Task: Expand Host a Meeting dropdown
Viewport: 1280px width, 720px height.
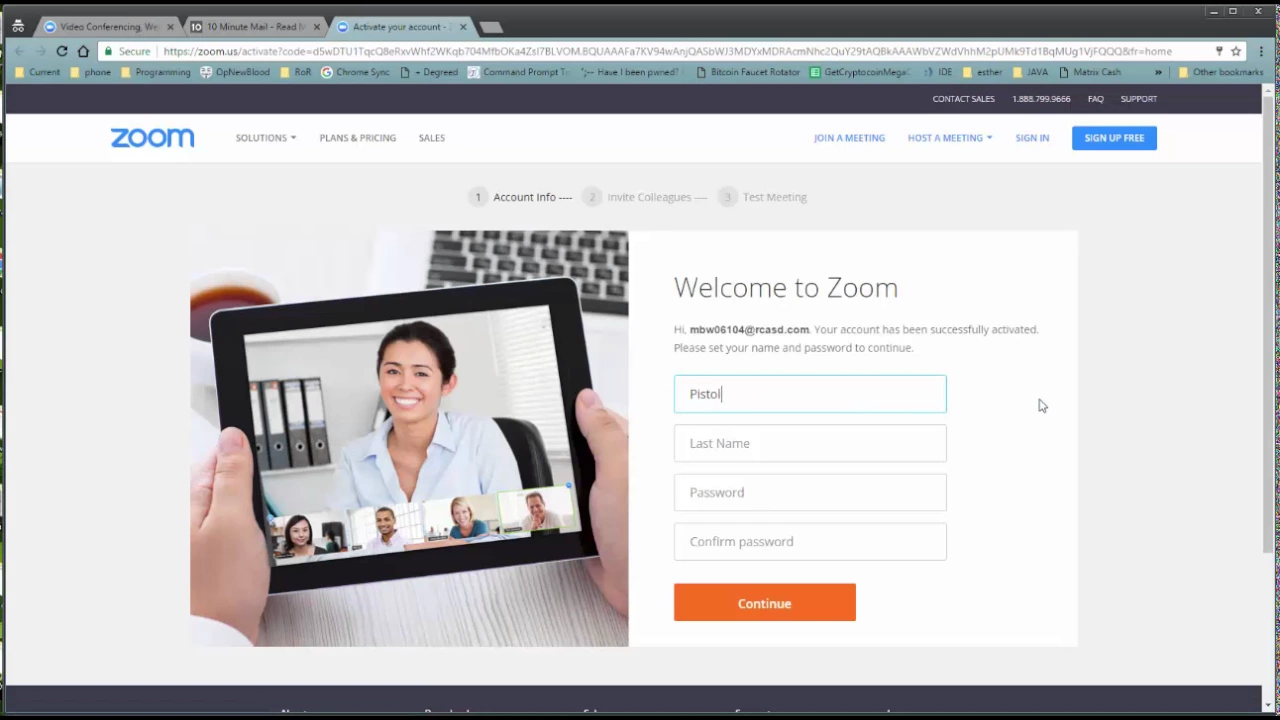Action: pos(950,138)
